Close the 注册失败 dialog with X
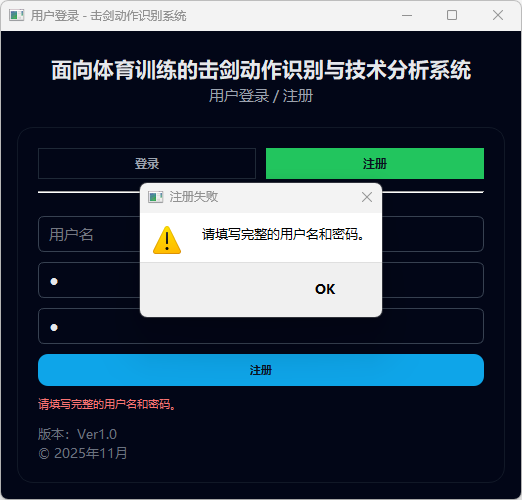 pyautogui.click(x=367, y=197)
